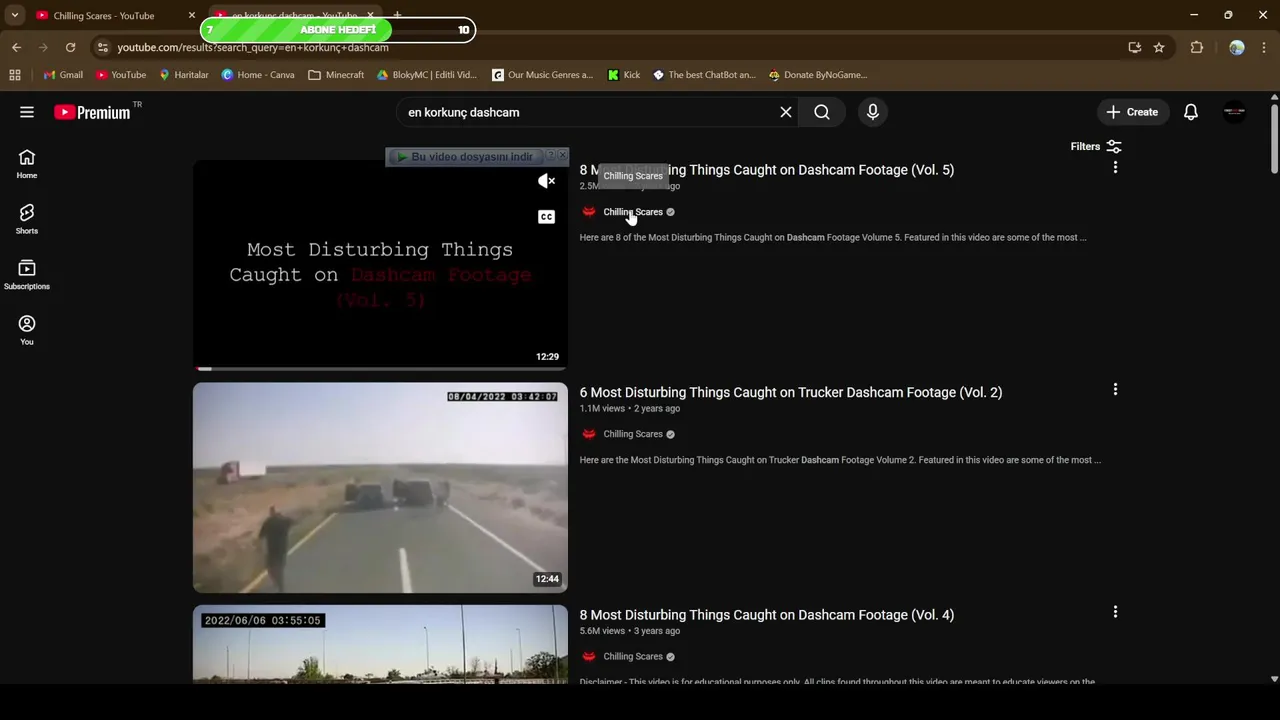The height and width of the screenshot is (720, 1280).
Task: Click the install app icon in address bar
Action: tap(1134, 47)
